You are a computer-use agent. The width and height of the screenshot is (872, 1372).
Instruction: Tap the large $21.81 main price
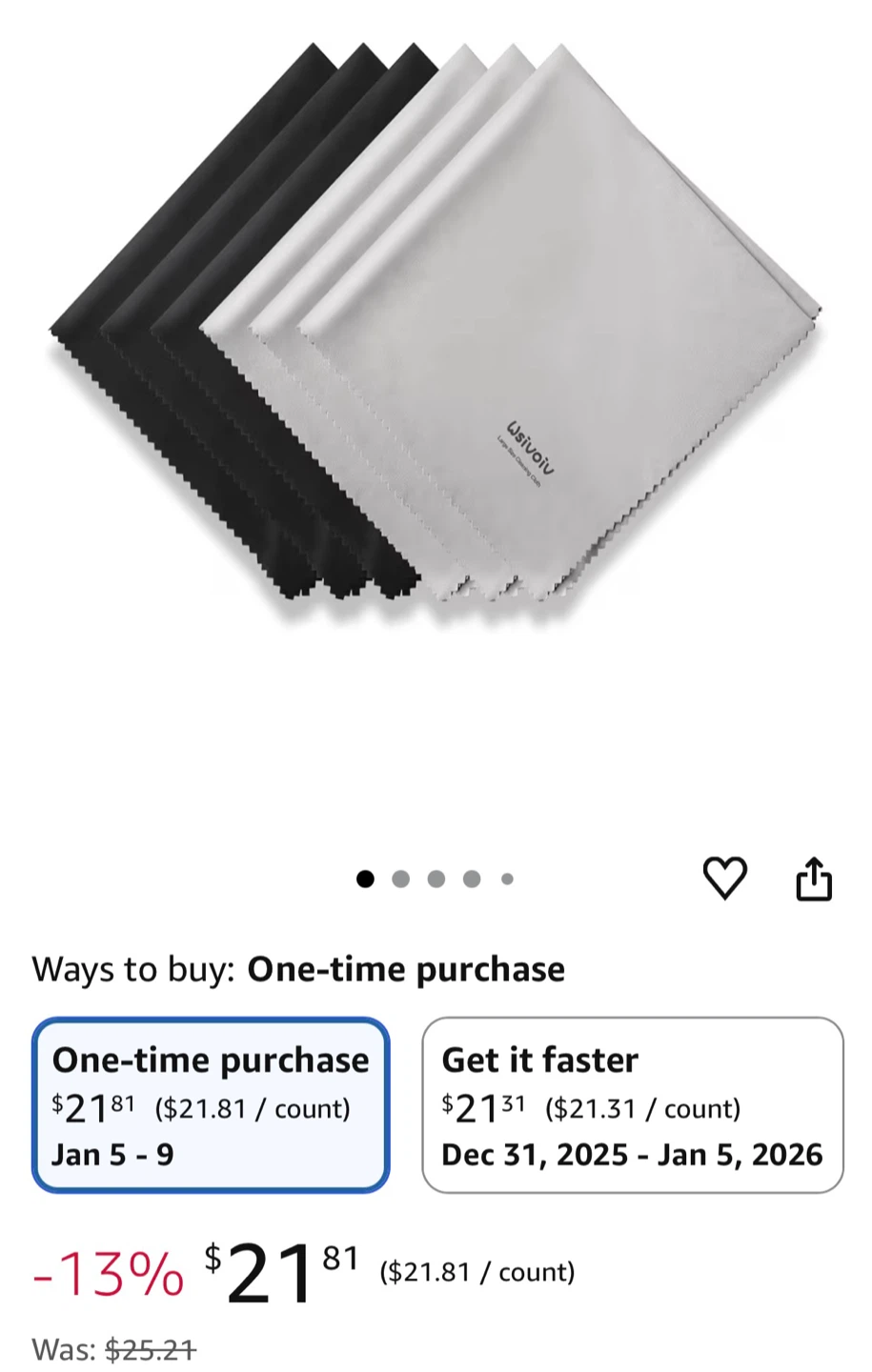(x=281, y=1273)
